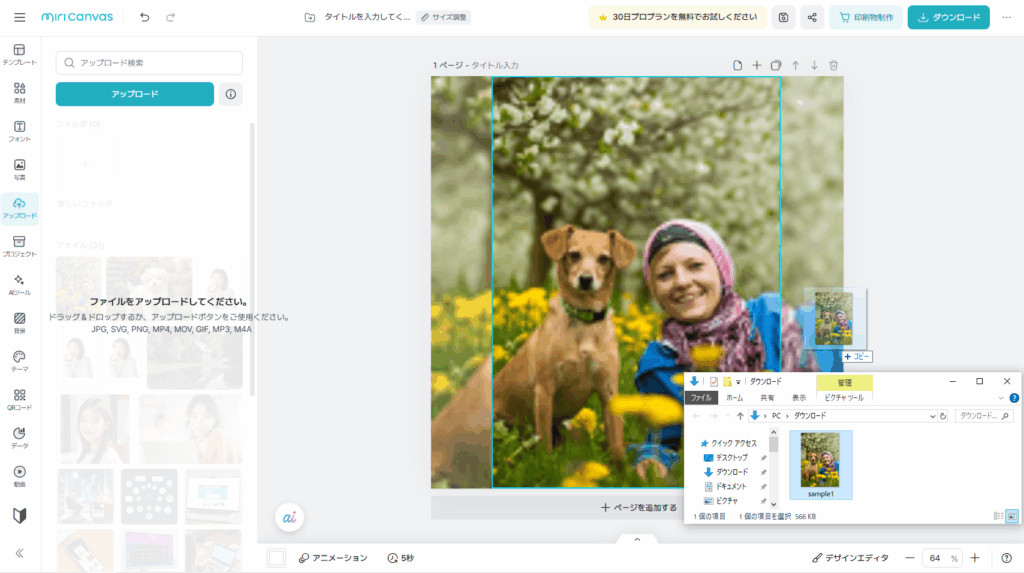
Task: Open the 5秒 duration setting
Action: click(x=400, y=558)
